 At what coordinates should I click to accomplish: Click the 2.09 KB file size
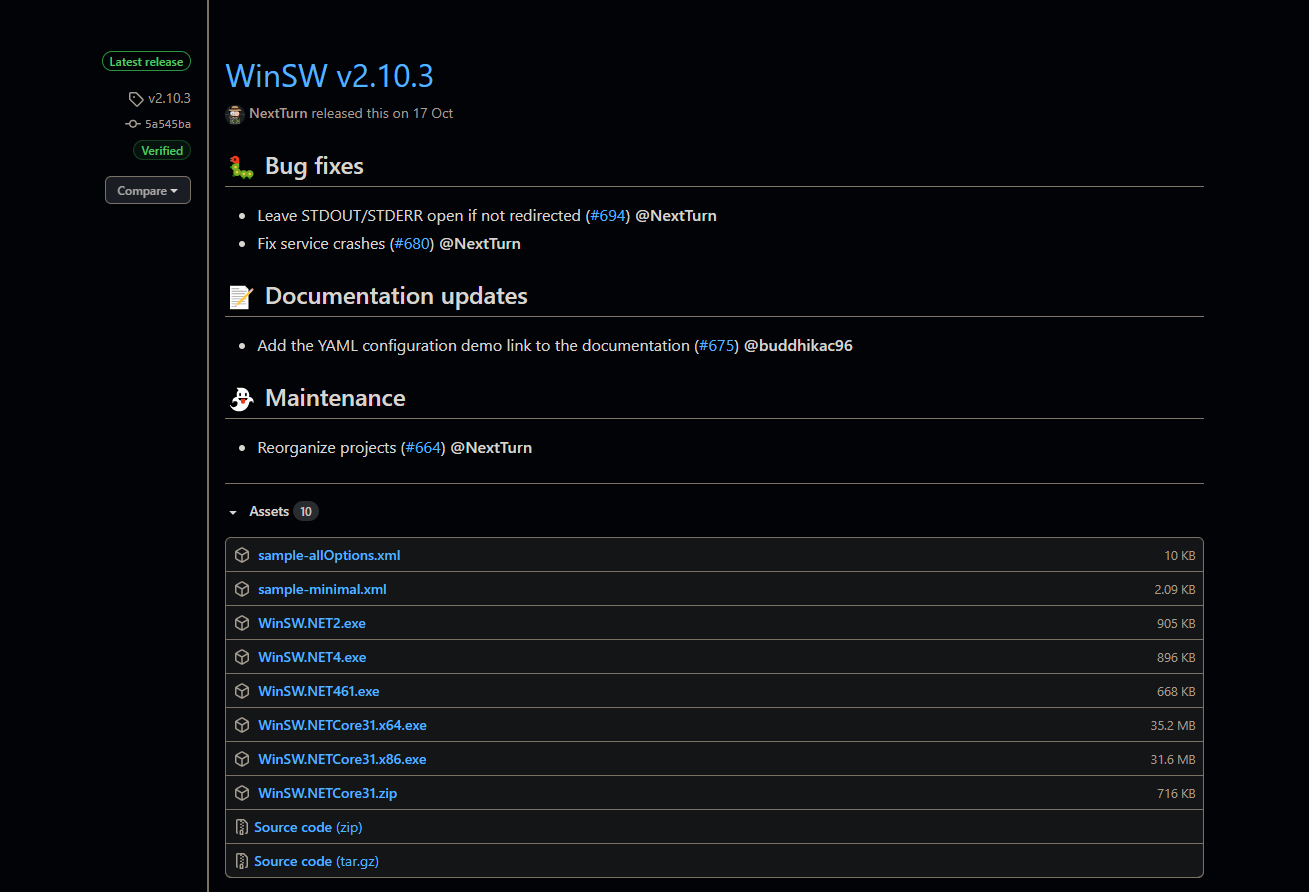pos(1175,590)
